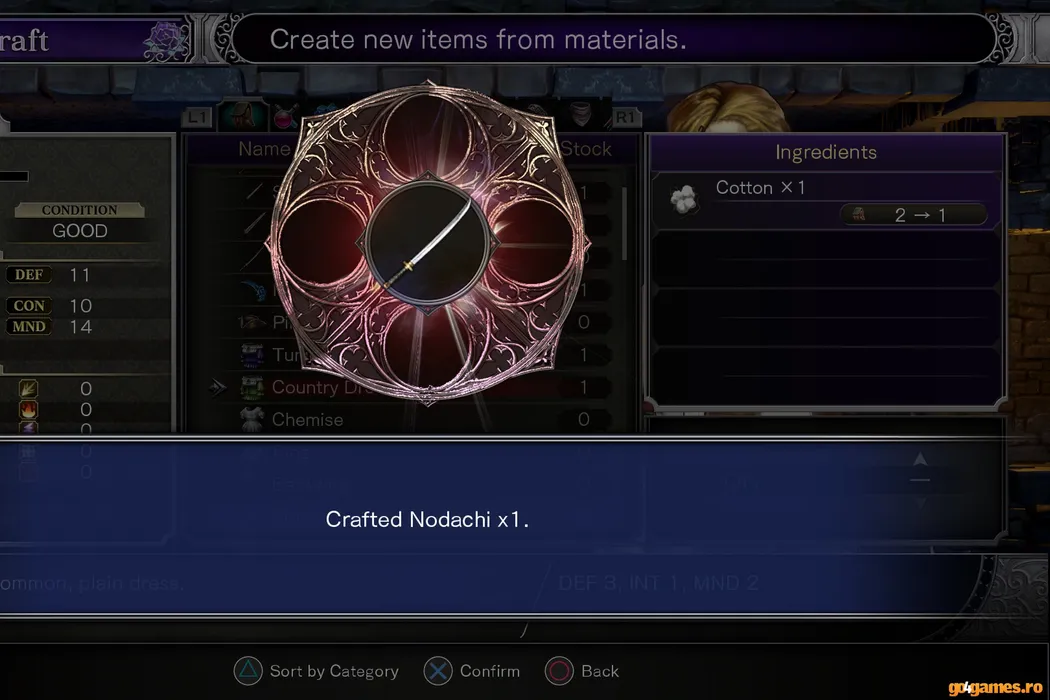Click the potion category tab icon
1050x700 pixels.
pos(285,117)
